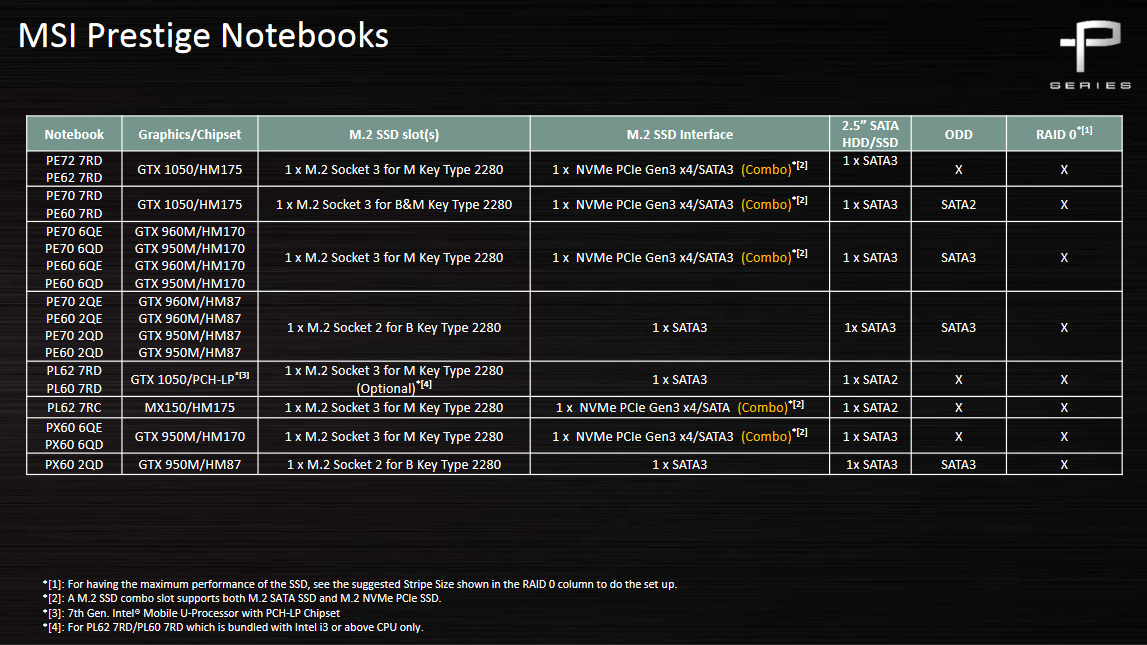Image resolution: width=1147 pixels, height=645 pixels.
Task: Click the "PE72 7RD" notebook name
Action: coord(74,161)
